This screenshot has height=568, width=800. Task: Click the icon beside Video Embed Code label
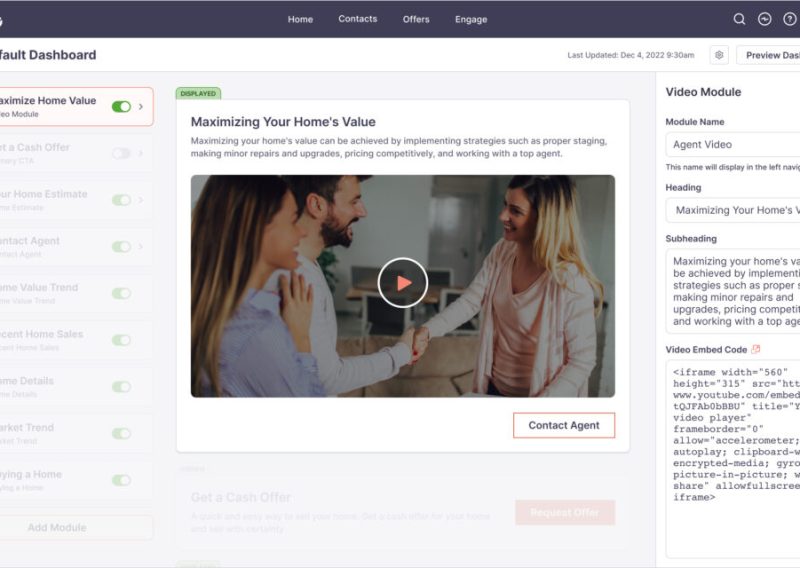(x=756, y=349)
